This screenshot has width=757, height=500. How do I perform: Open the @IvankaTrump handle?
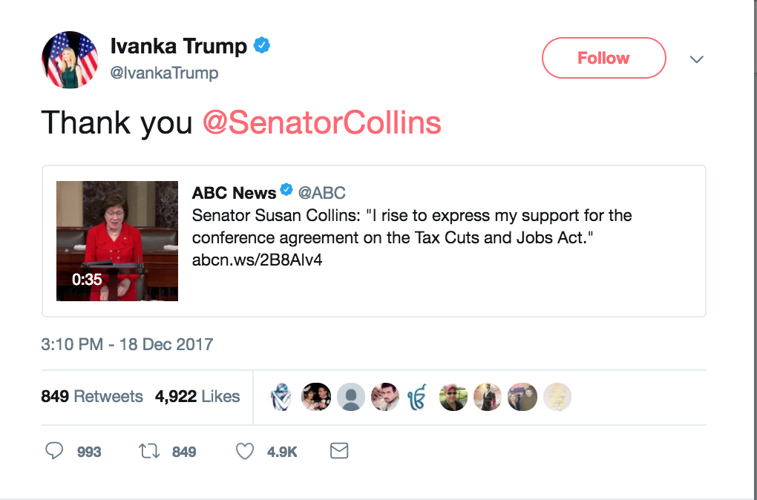(x=163, y=73)
